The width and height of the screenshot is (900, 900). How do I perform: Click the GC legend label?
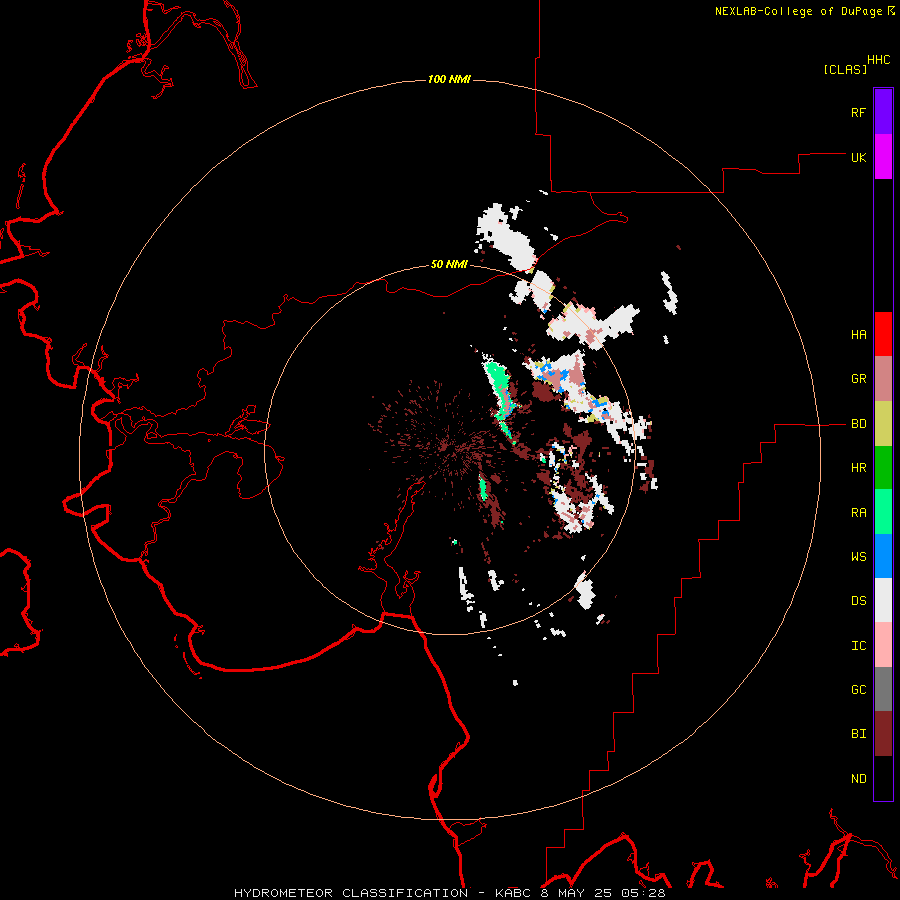pos(858,690)
